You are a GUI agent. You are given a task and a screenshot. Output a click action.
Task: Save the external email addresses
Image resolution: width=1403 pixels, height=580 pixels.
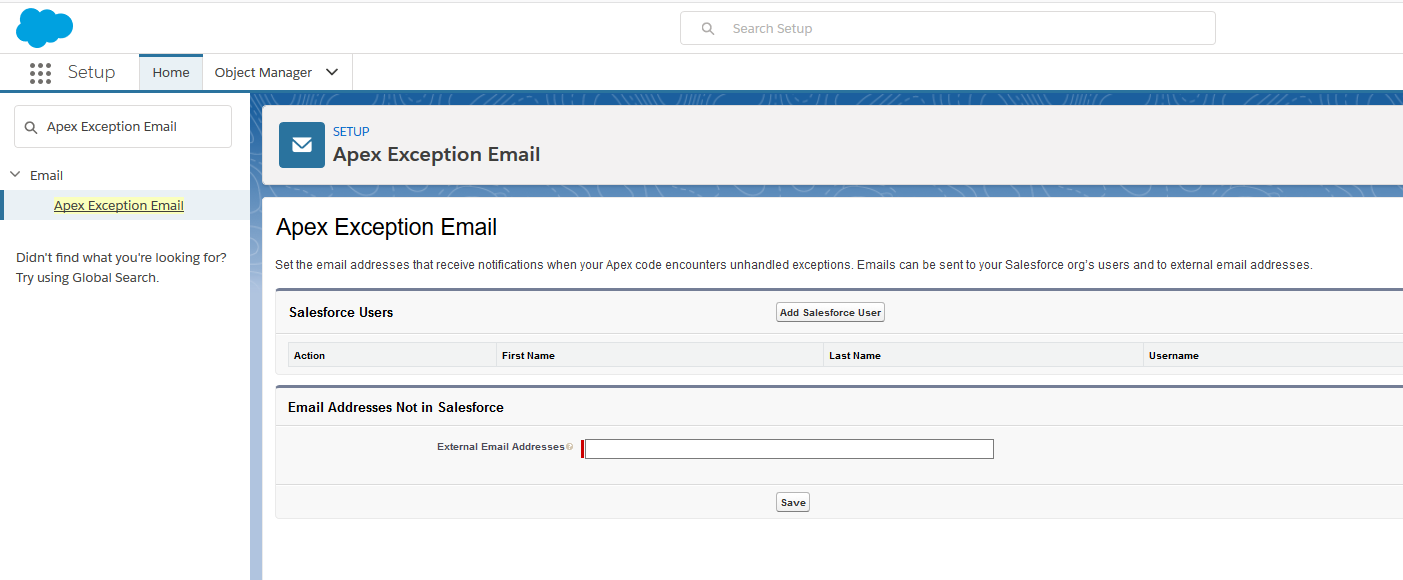click(793, 502)
